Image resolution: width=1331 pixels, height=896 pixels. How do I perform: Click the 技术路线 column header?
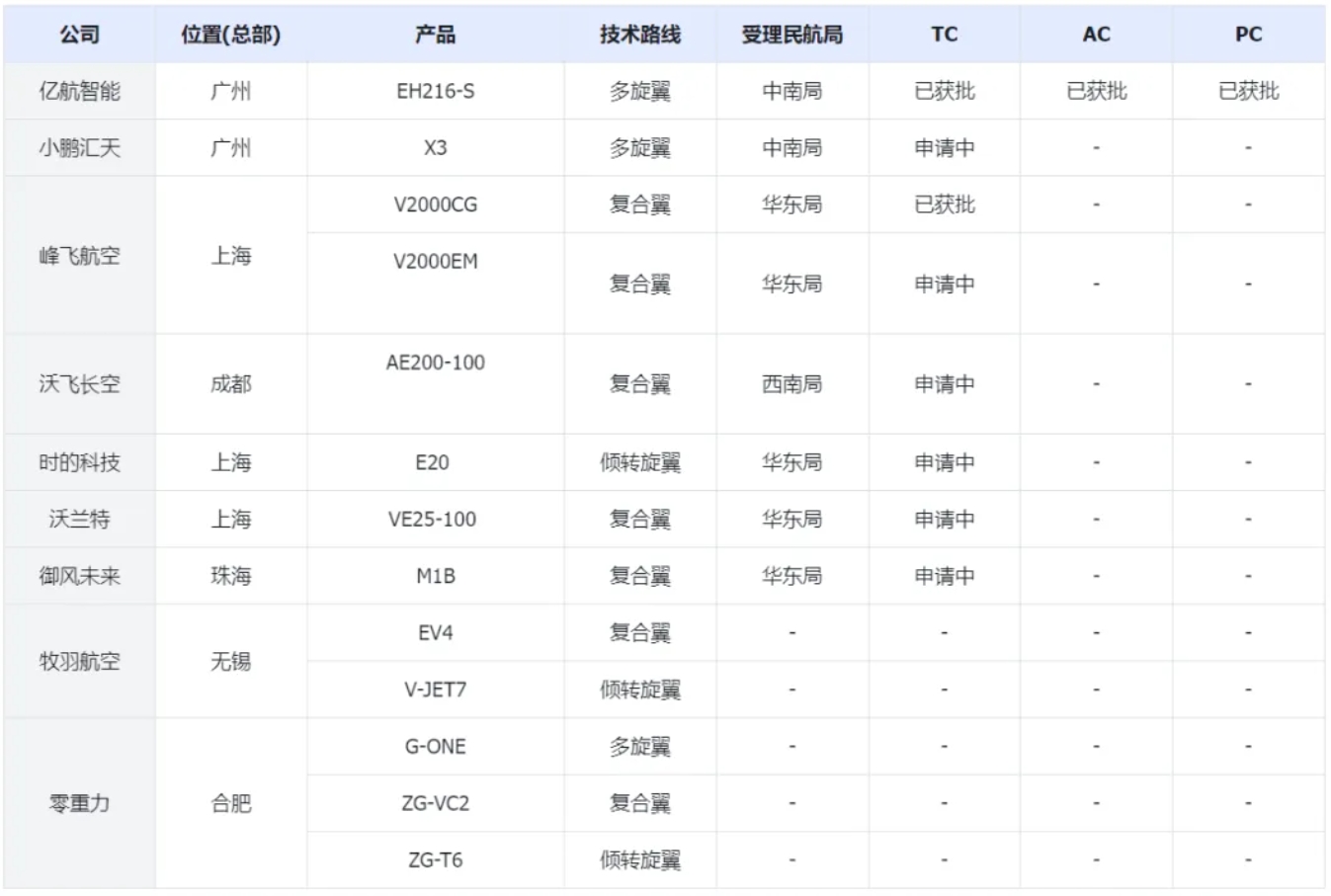tap(640, 35)
